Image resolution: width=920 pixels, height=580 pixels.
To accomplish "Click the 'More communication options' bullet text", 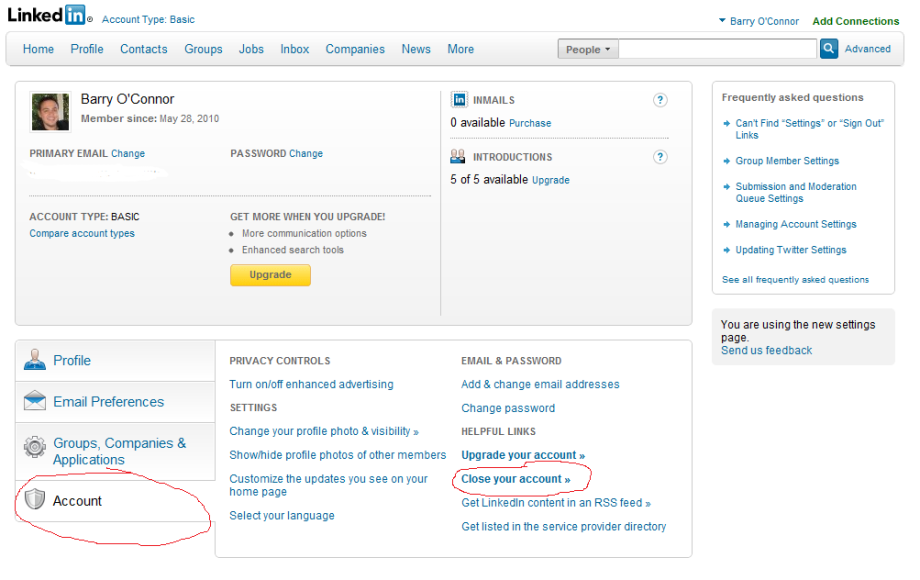I will click(x=305, y=233).
